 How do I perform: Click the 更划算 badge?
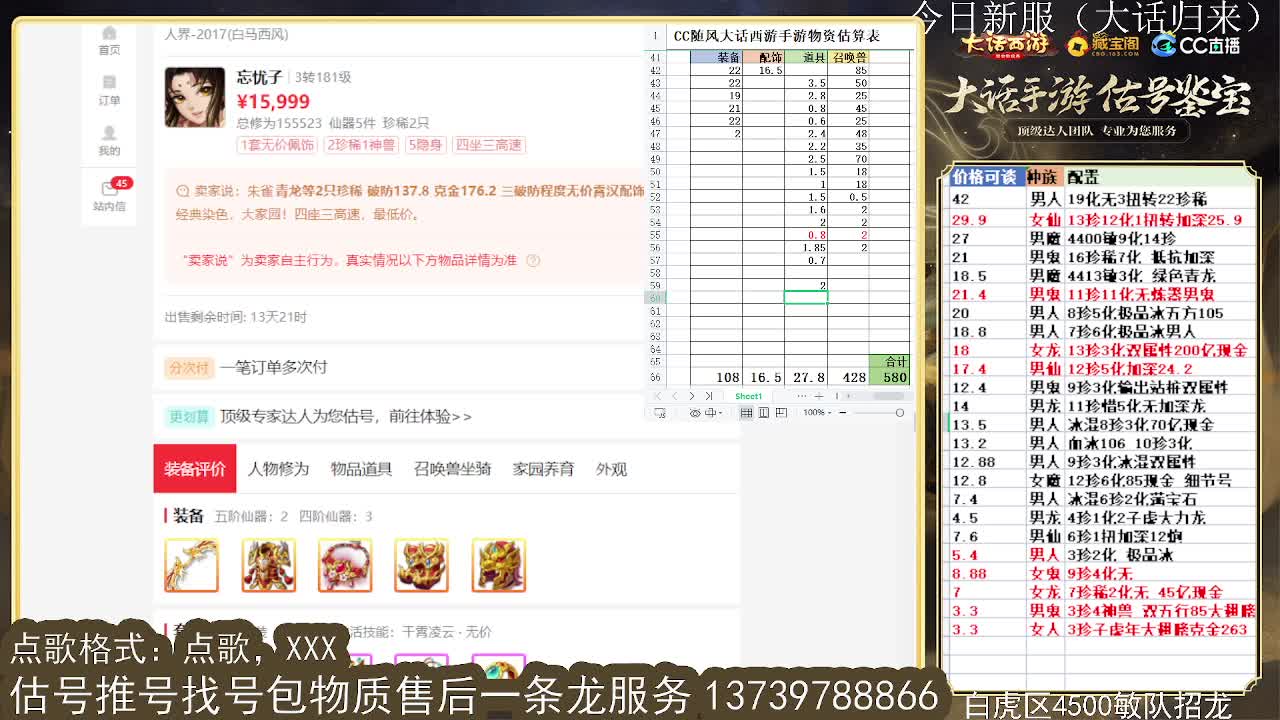188,416
